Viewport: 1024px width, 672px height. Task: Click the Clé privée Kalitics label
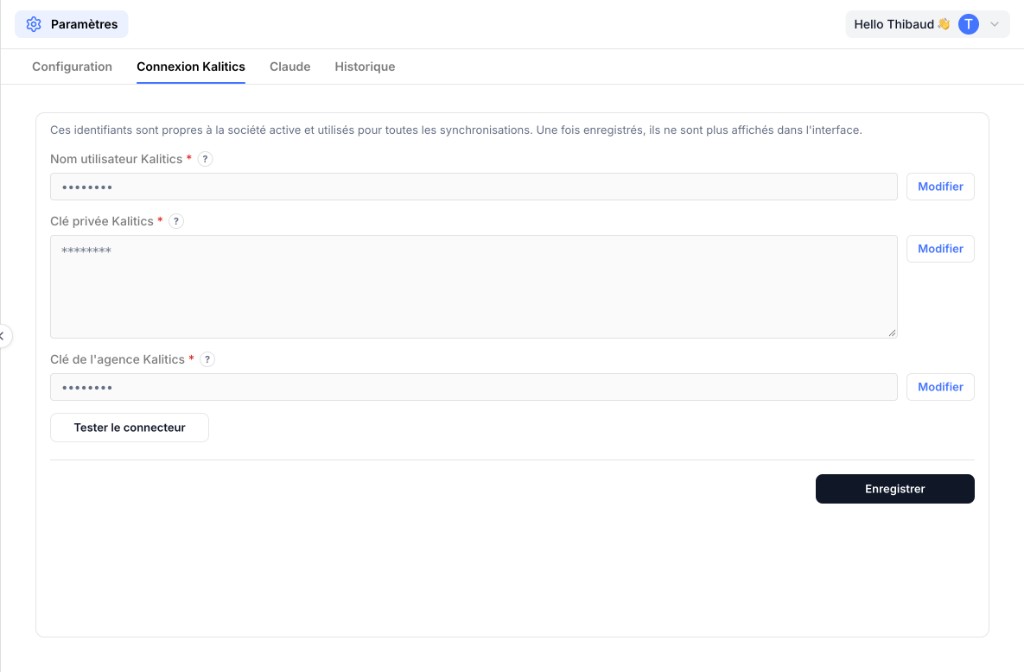click(x=102, y=221)
